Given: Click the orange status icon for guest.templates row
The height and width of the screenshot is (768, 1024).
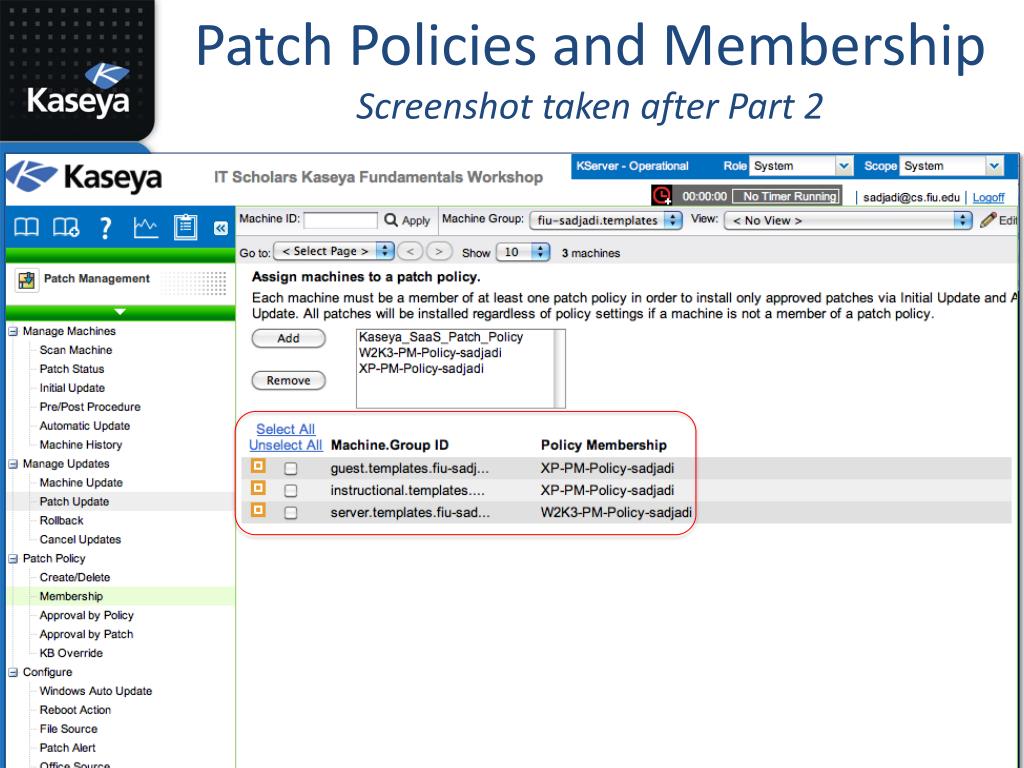Looking at the screenshot, I should point(259,466).
